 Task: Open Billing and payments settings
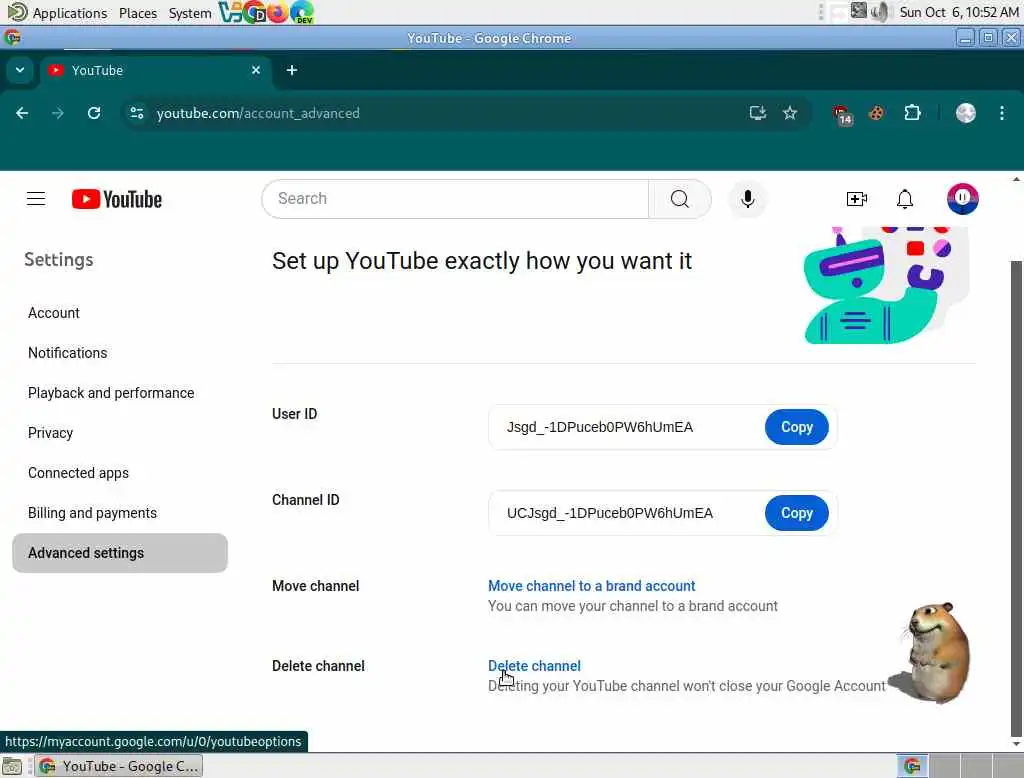pyautogui.click(x=92, y=513)
